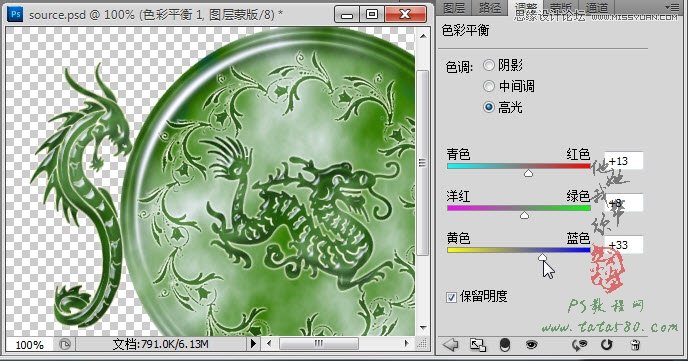This screenshot has width=688, height=361.
Task: Click canvas vertical scroll up arrow
Action: [x=423, y=36]
